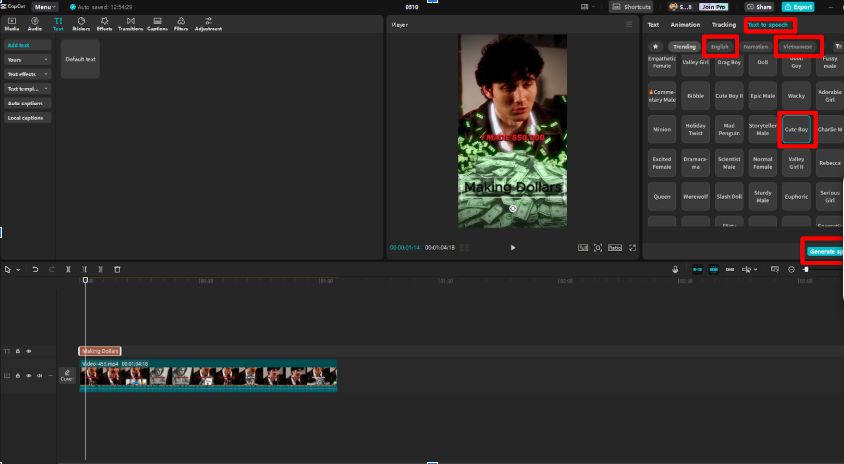Select the Making Dollars text clip

100,351
